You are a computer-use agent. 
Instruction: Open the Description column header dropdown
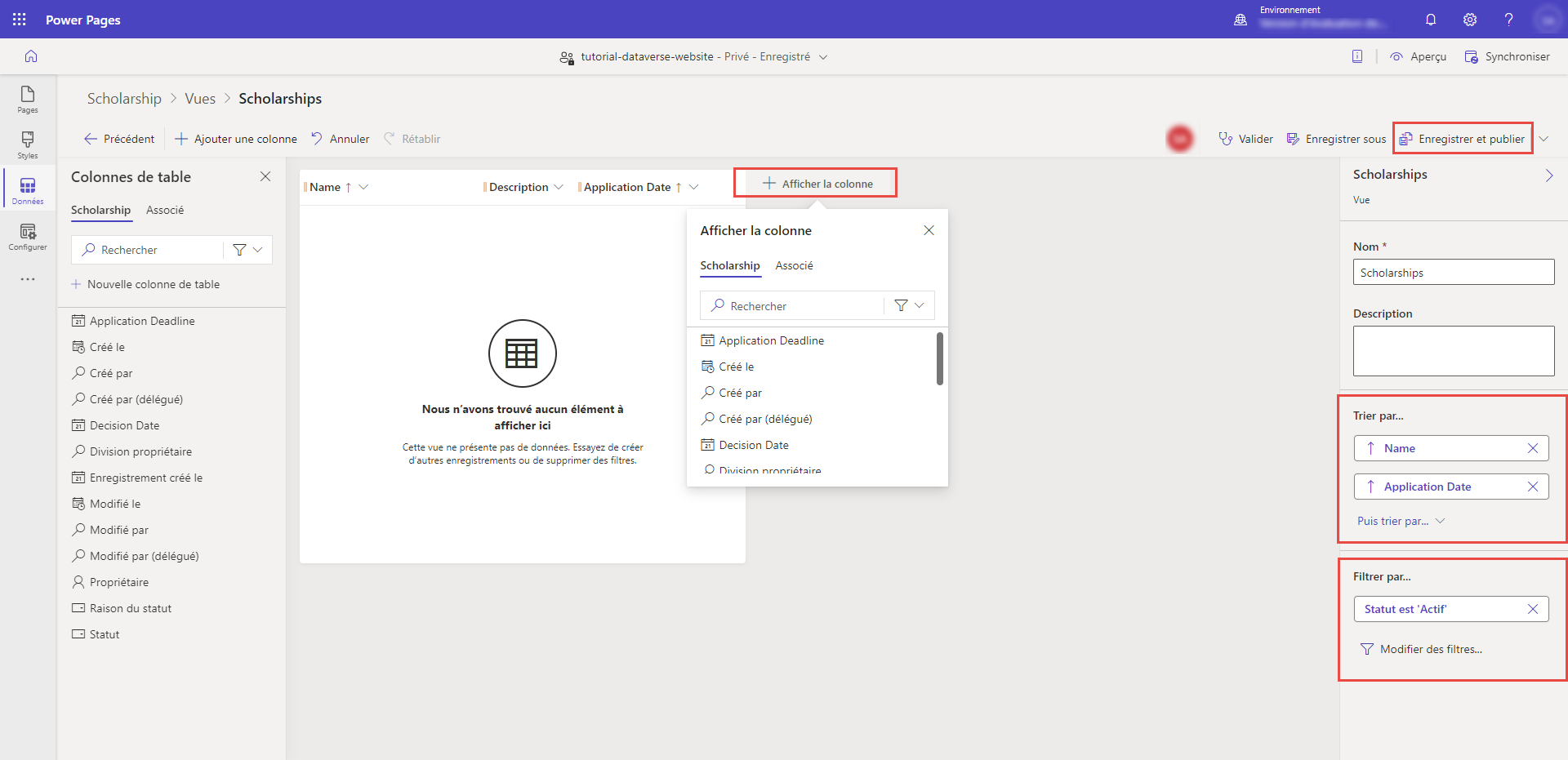559,187
